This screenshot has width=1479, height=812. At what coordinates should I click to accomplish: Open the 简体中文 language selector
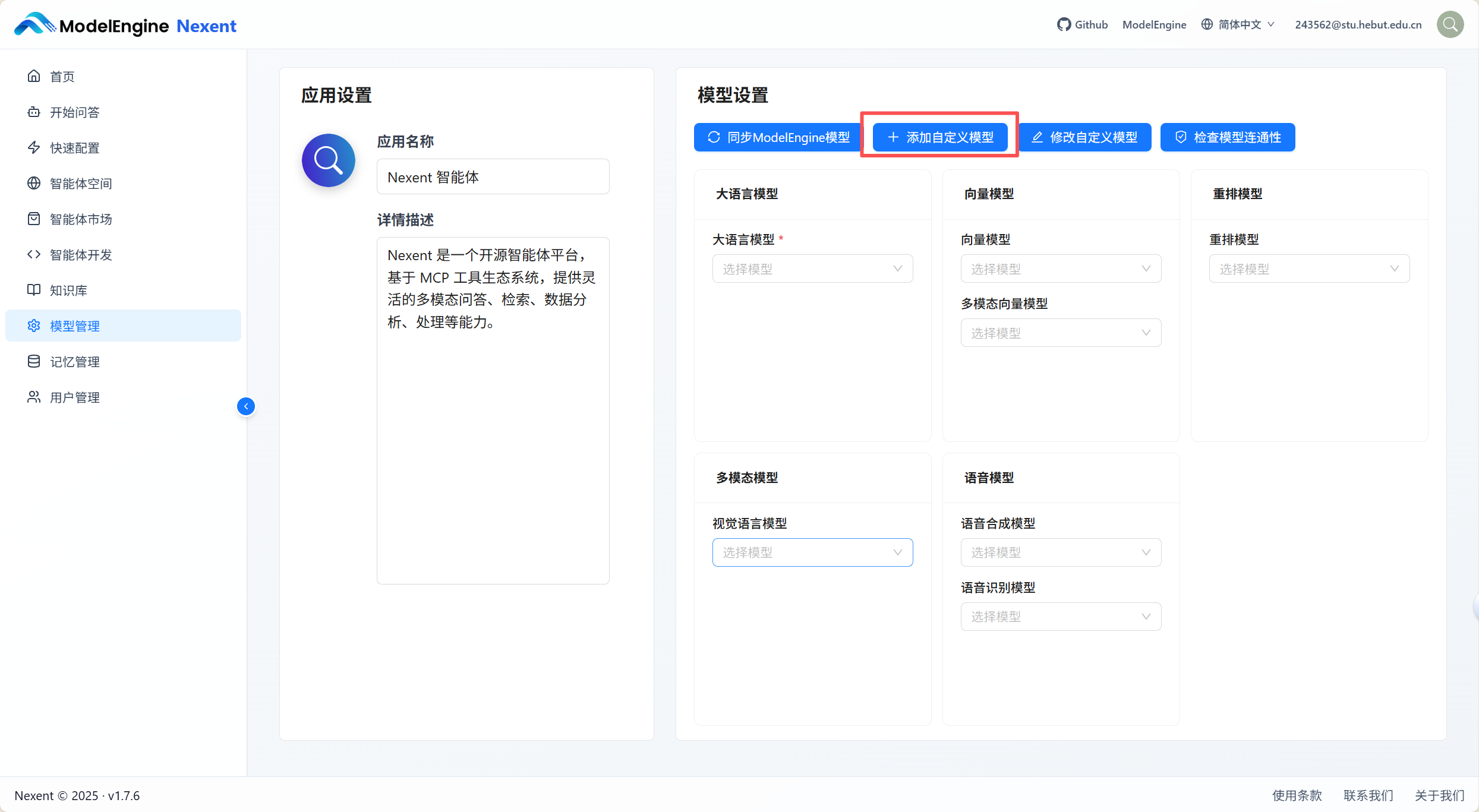pos(1238,24)
